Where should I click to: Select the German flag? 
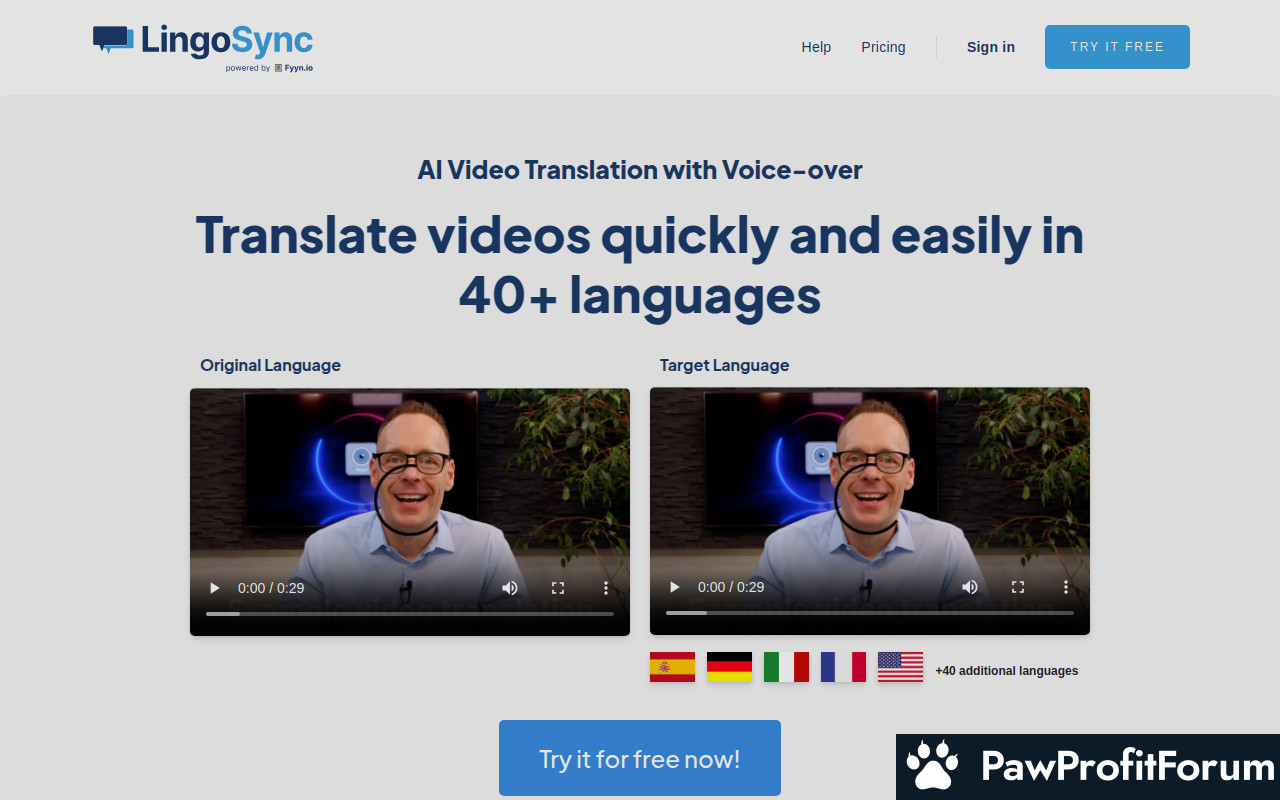[x=729, y=667]
